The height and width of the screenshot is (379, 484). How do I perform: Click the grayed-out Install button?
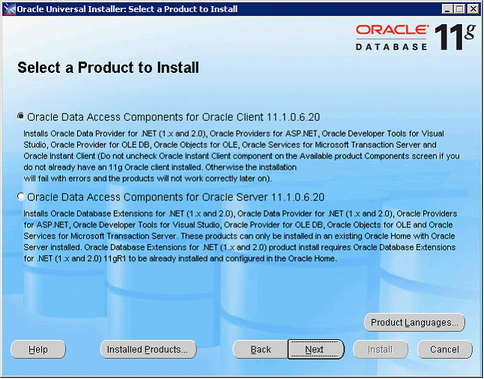coord(380,349)
